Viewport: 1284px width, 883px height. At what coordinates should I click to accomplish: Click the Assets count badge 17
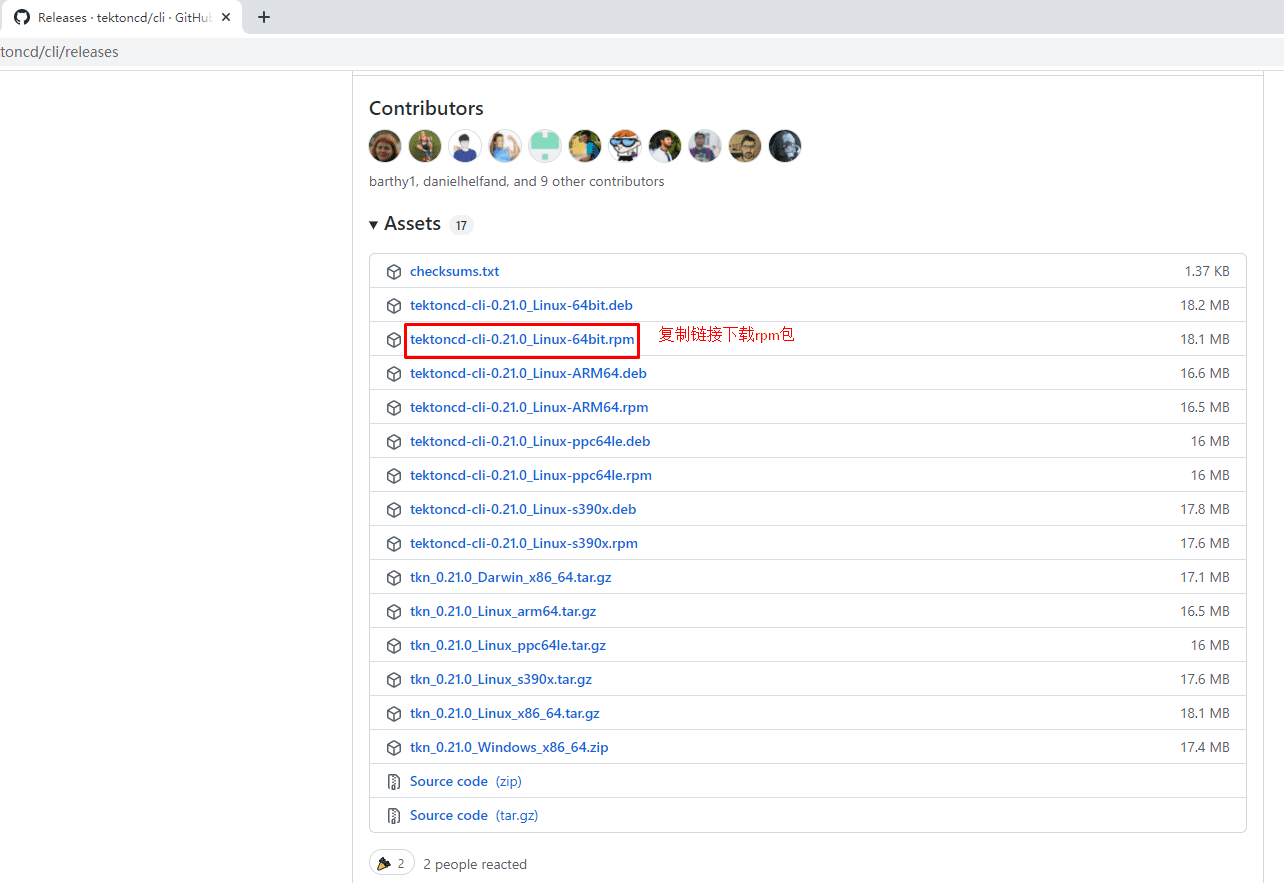pos(461,225)
